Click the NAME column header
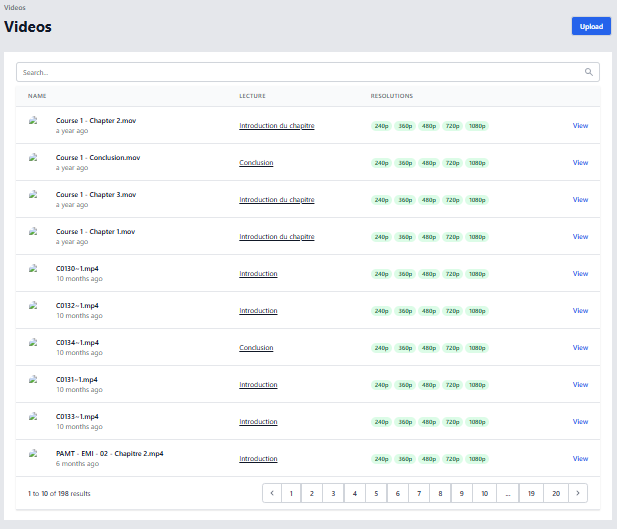The height and width of the screenshot is (529, 617). click(37, 96)
